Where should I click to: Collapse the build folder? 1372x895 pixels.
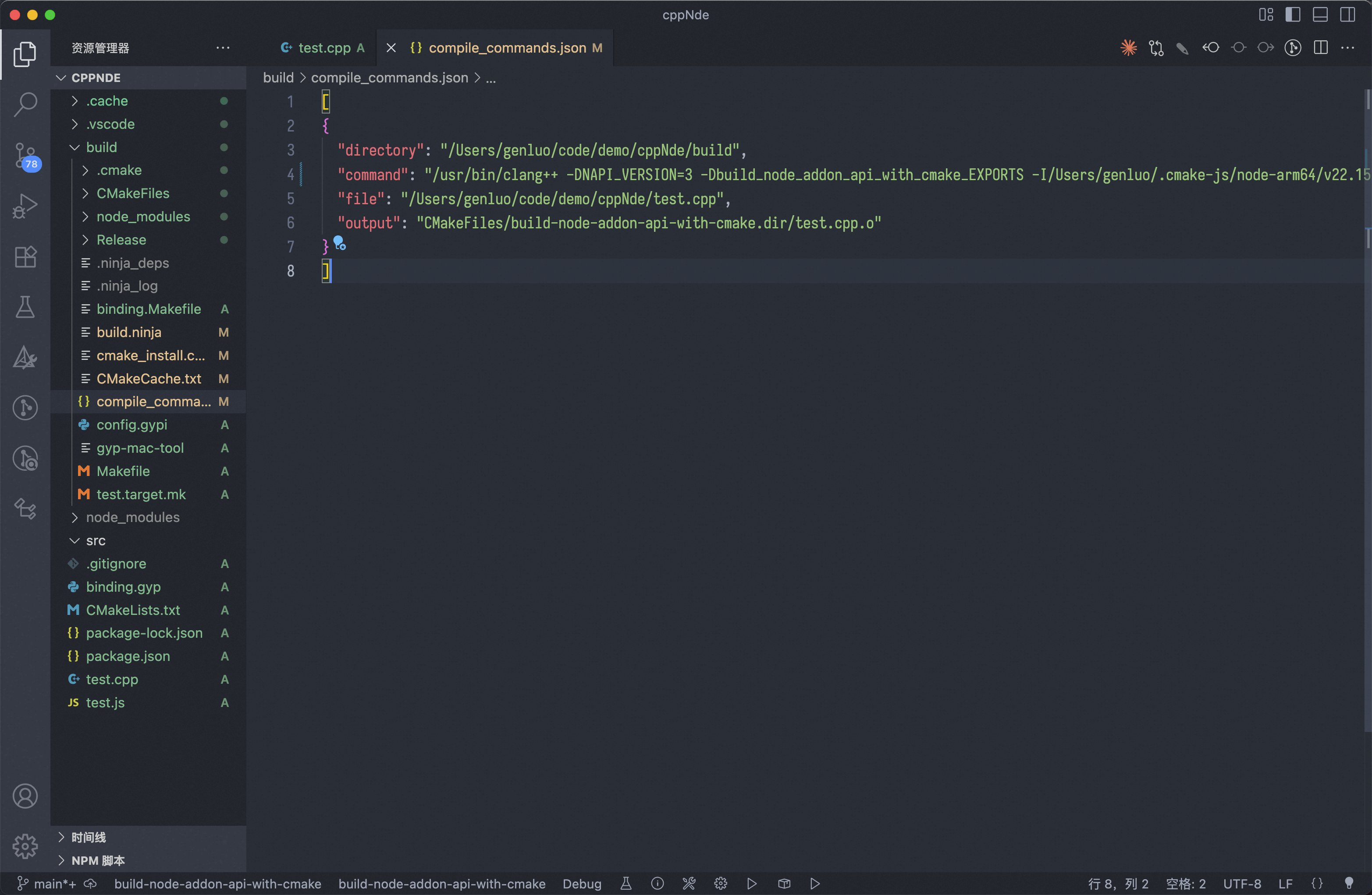pyautogui.click(x=148, y=147)
